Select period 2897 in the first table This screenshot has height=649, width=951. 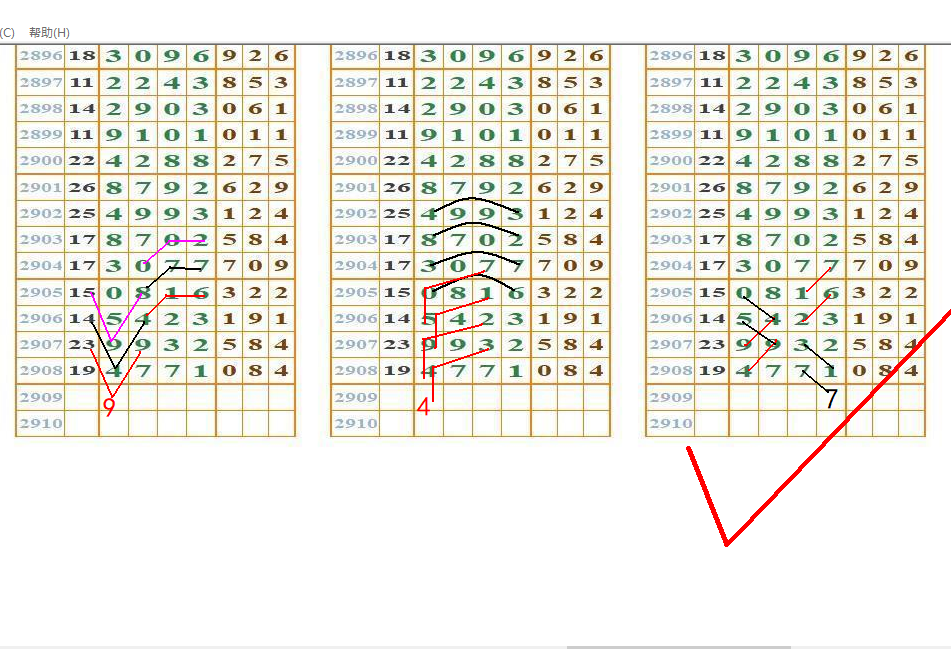tap(41, 82)
